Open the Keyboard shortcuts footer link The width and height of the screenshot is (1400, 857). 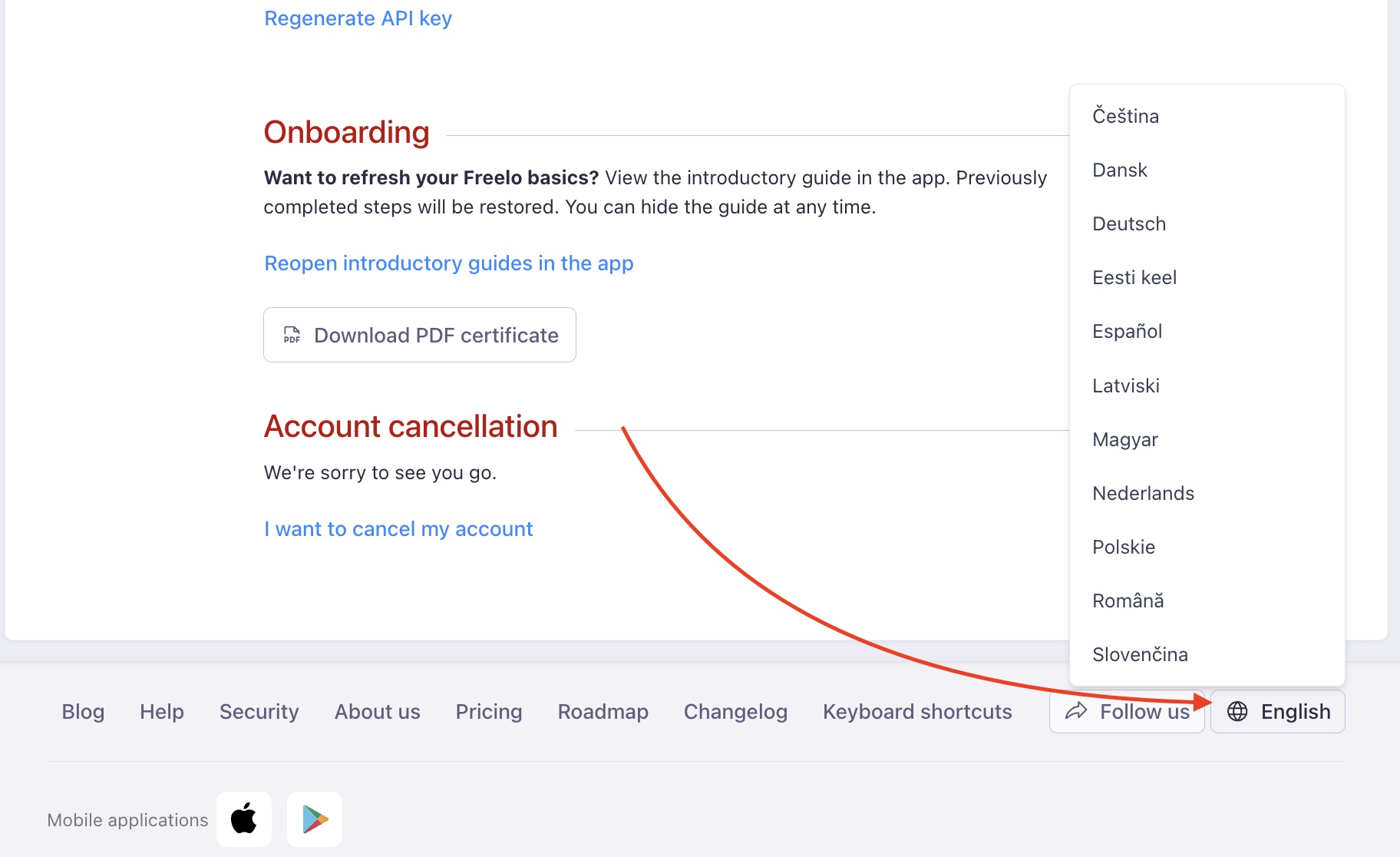click(x=917, y=712)
